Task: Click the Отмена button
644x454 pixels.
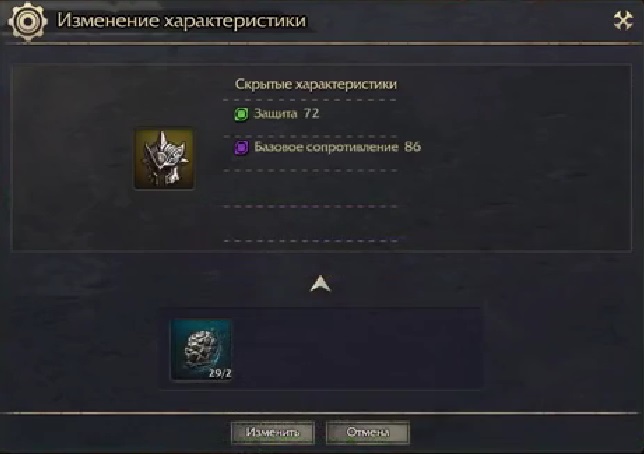Action: pos(368,432)
